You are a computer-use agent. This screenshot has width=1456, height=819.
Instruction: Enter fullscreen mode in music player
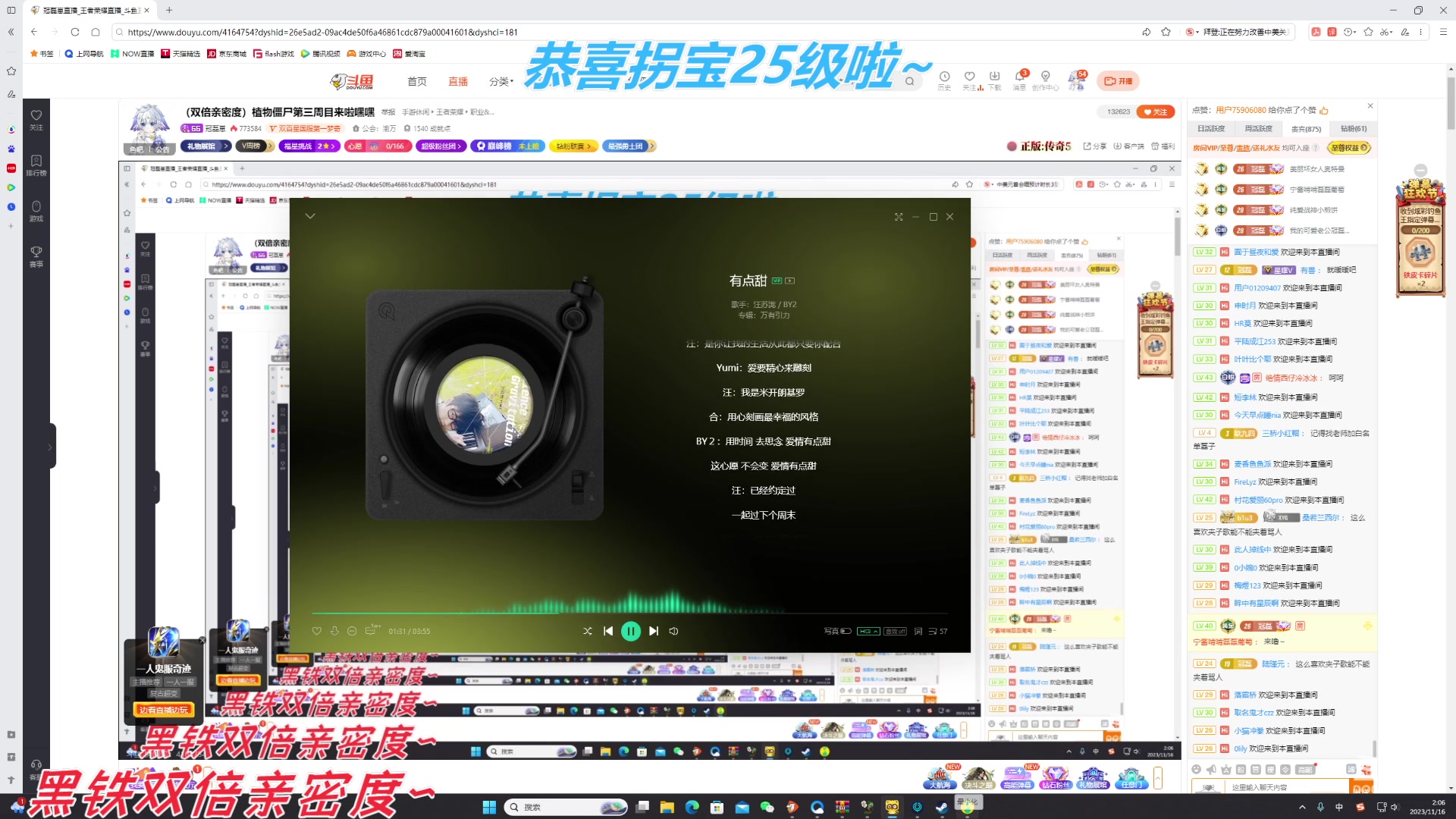click(x=899, y=217)
